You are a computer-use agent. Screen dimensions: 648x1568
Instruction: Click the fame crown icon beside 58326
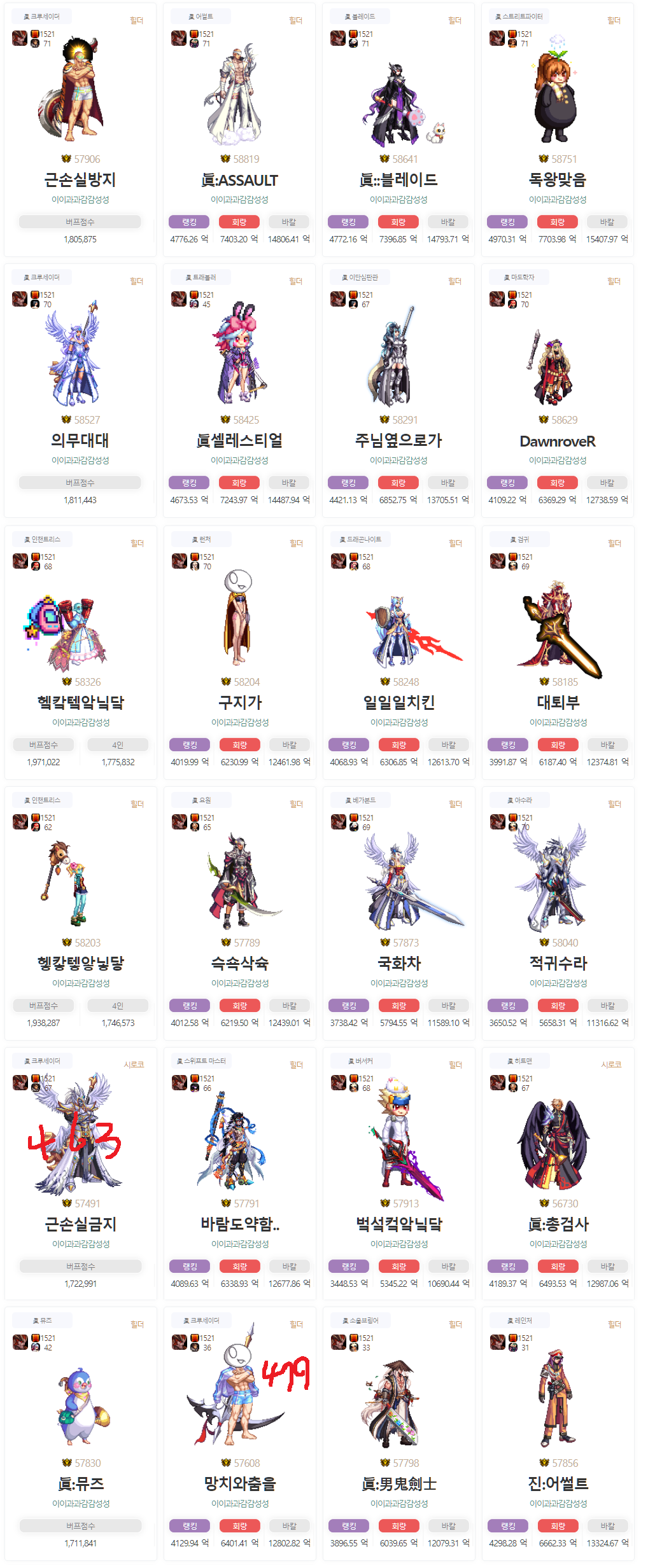66,682
